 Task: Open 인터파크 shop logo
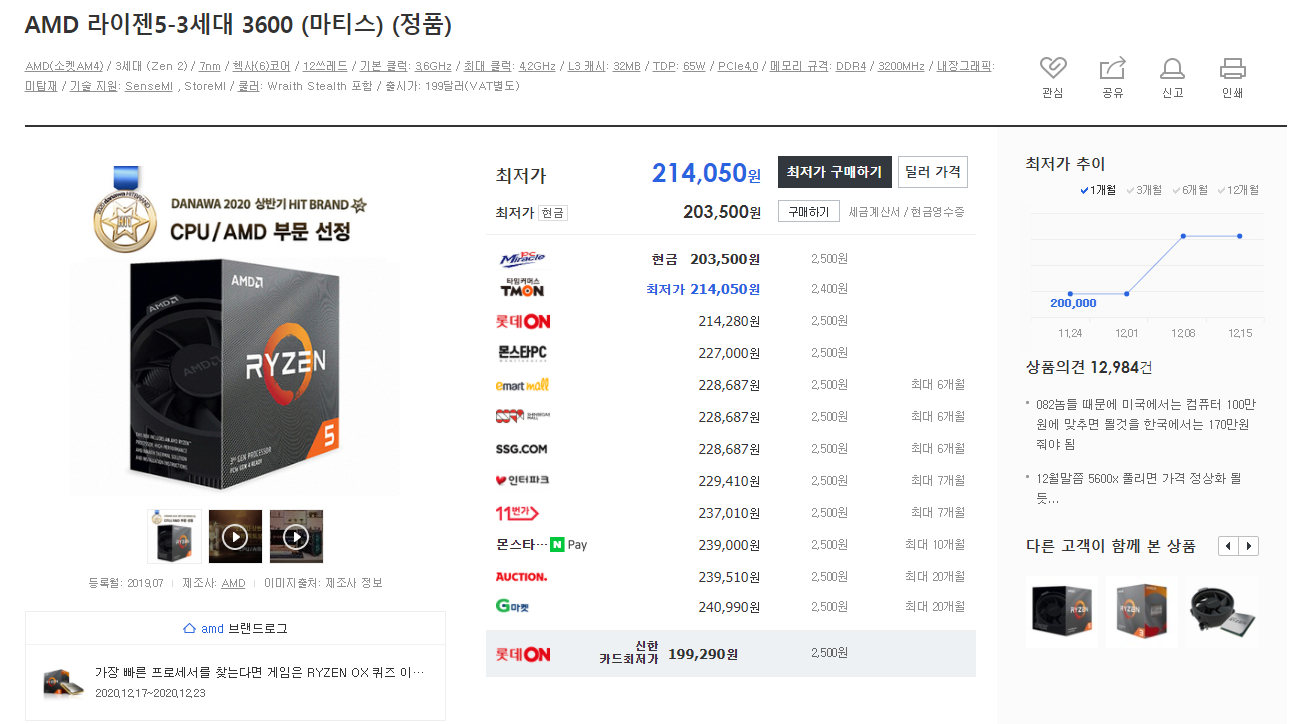pos(522,480)
